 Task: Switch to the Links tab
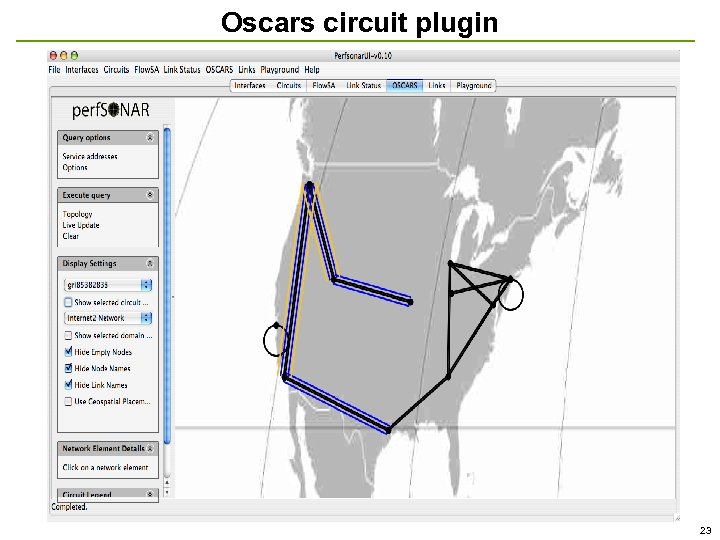click(437, 85)
